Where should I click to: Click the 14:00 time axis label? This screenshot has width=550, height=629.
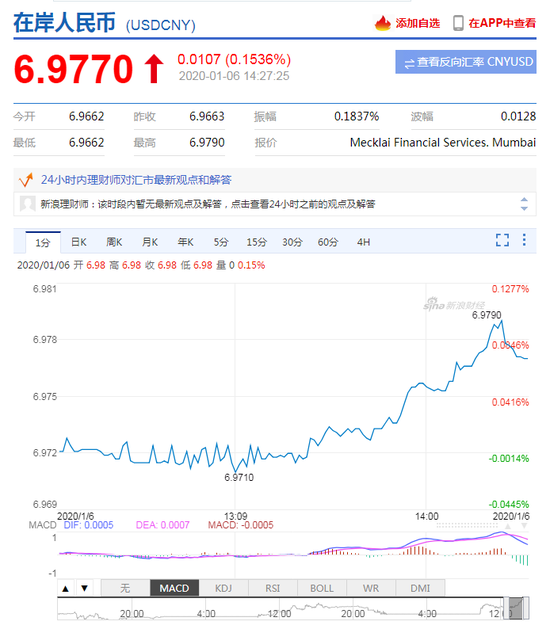(x=426, y=516)
